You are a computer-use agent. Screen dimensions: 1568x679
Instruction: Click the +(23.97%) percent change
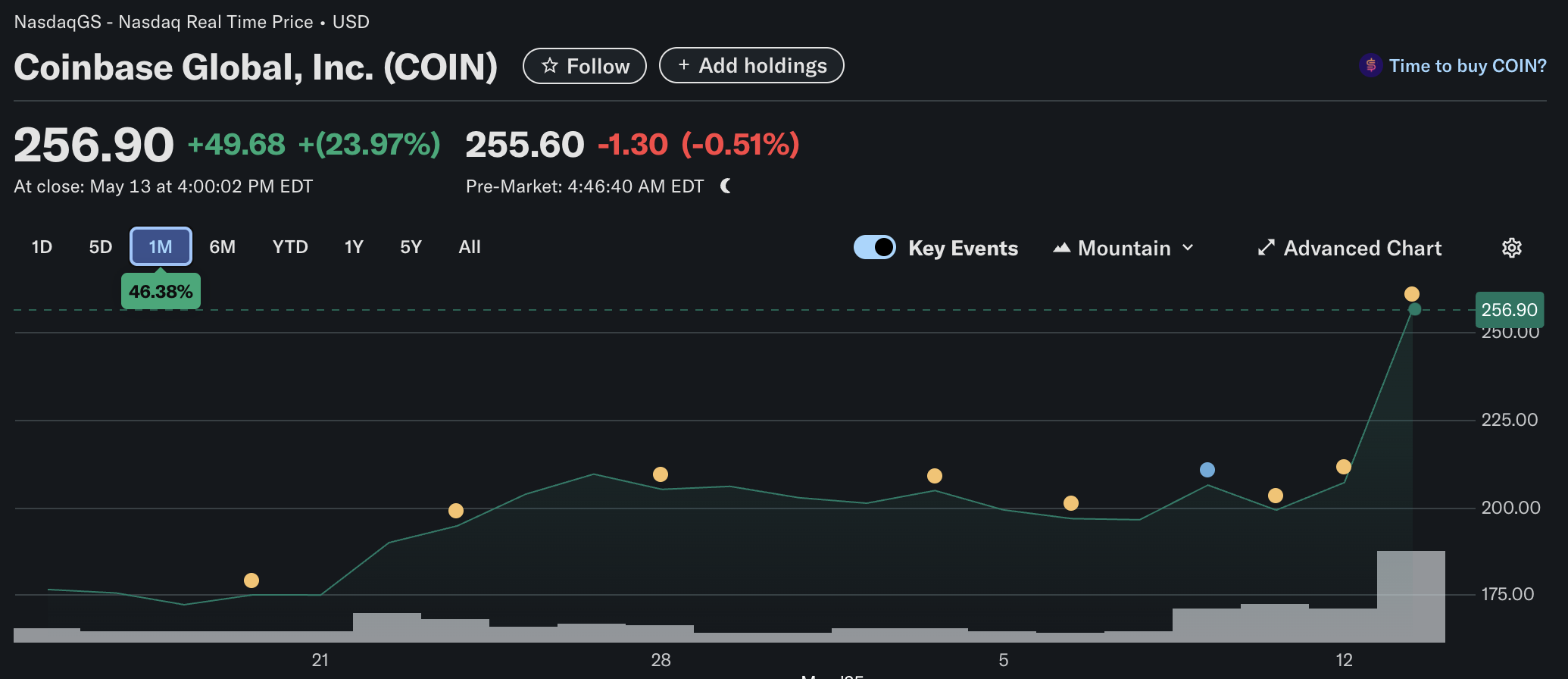click(x=370, y=144)
